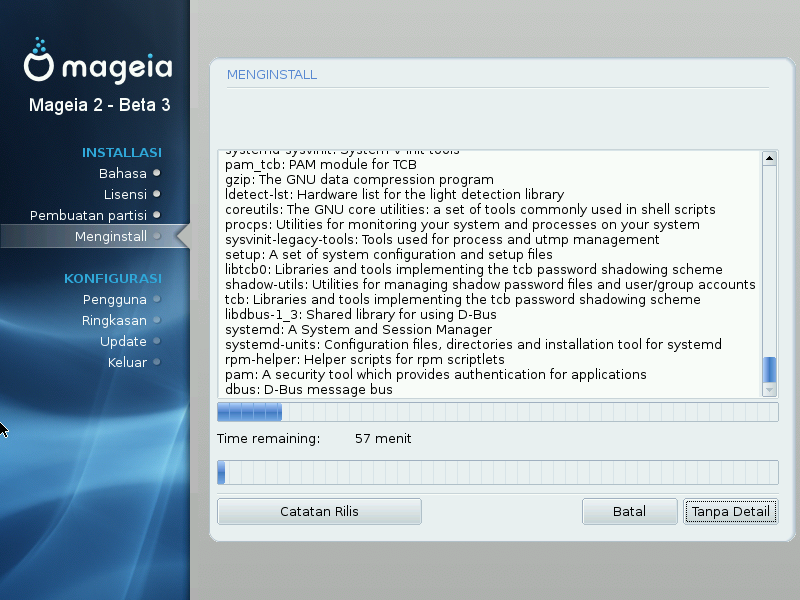
Task: Click the bullet next to Bahasa
Action: click(157, 173)
